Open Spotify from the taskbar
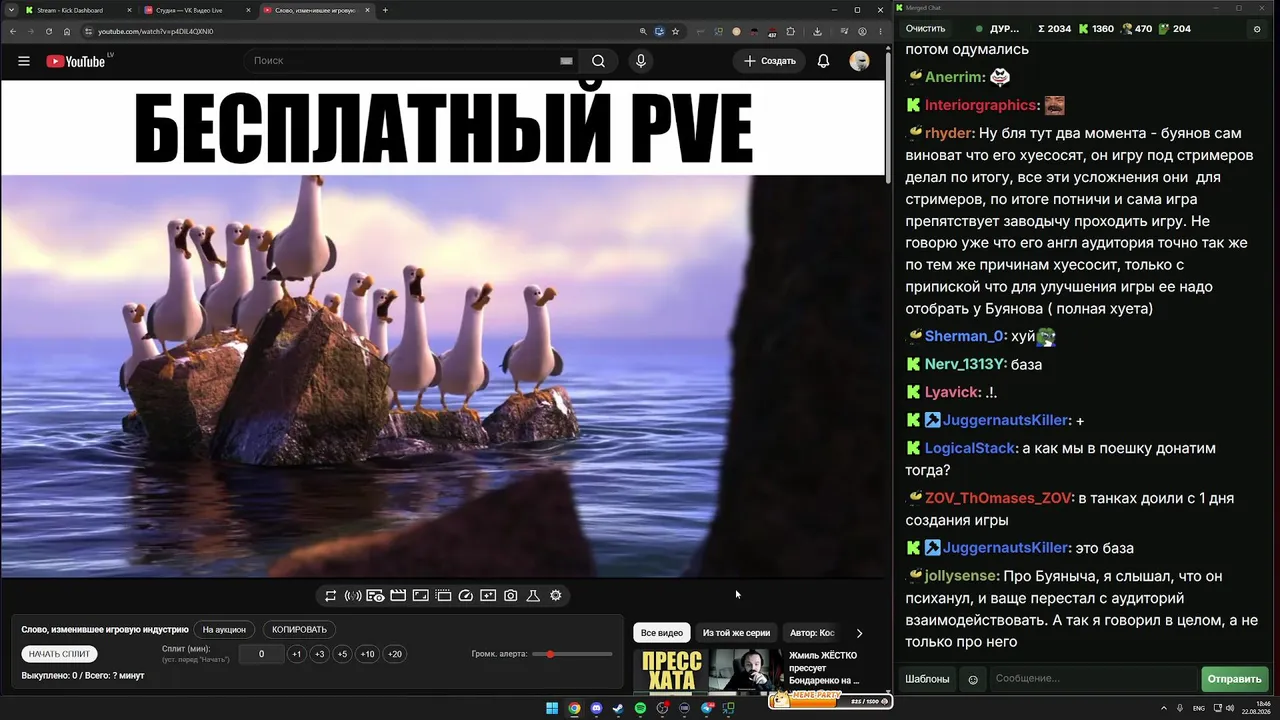 coord(641,709)
